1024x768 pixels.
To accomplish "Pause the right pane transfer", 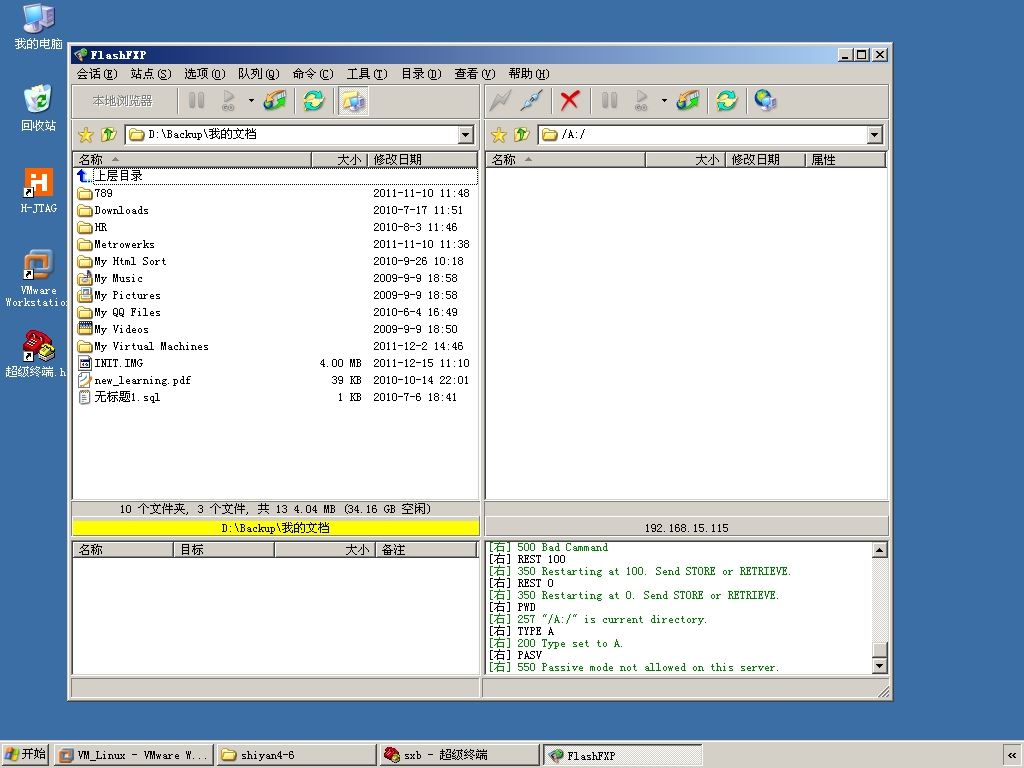I will coord(609,101).
